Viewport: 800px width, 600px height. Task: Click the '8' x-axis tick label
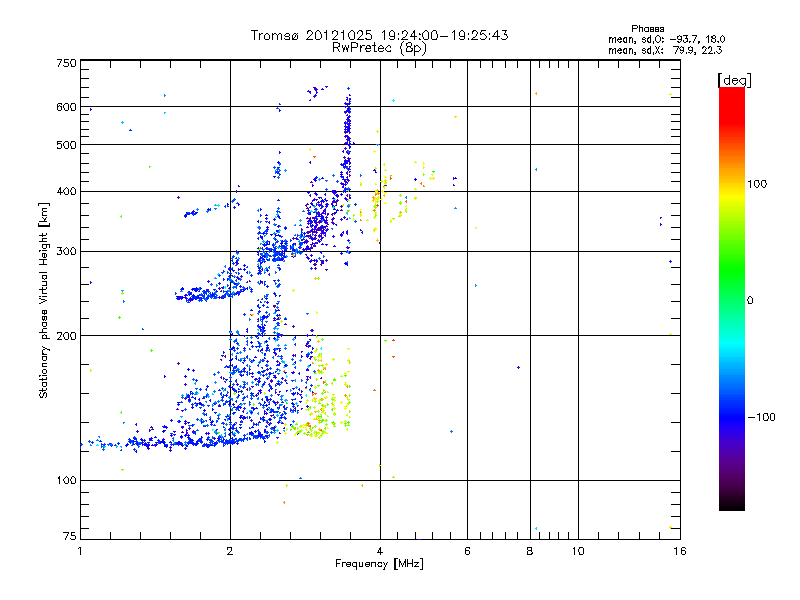[x=530, y=551]
